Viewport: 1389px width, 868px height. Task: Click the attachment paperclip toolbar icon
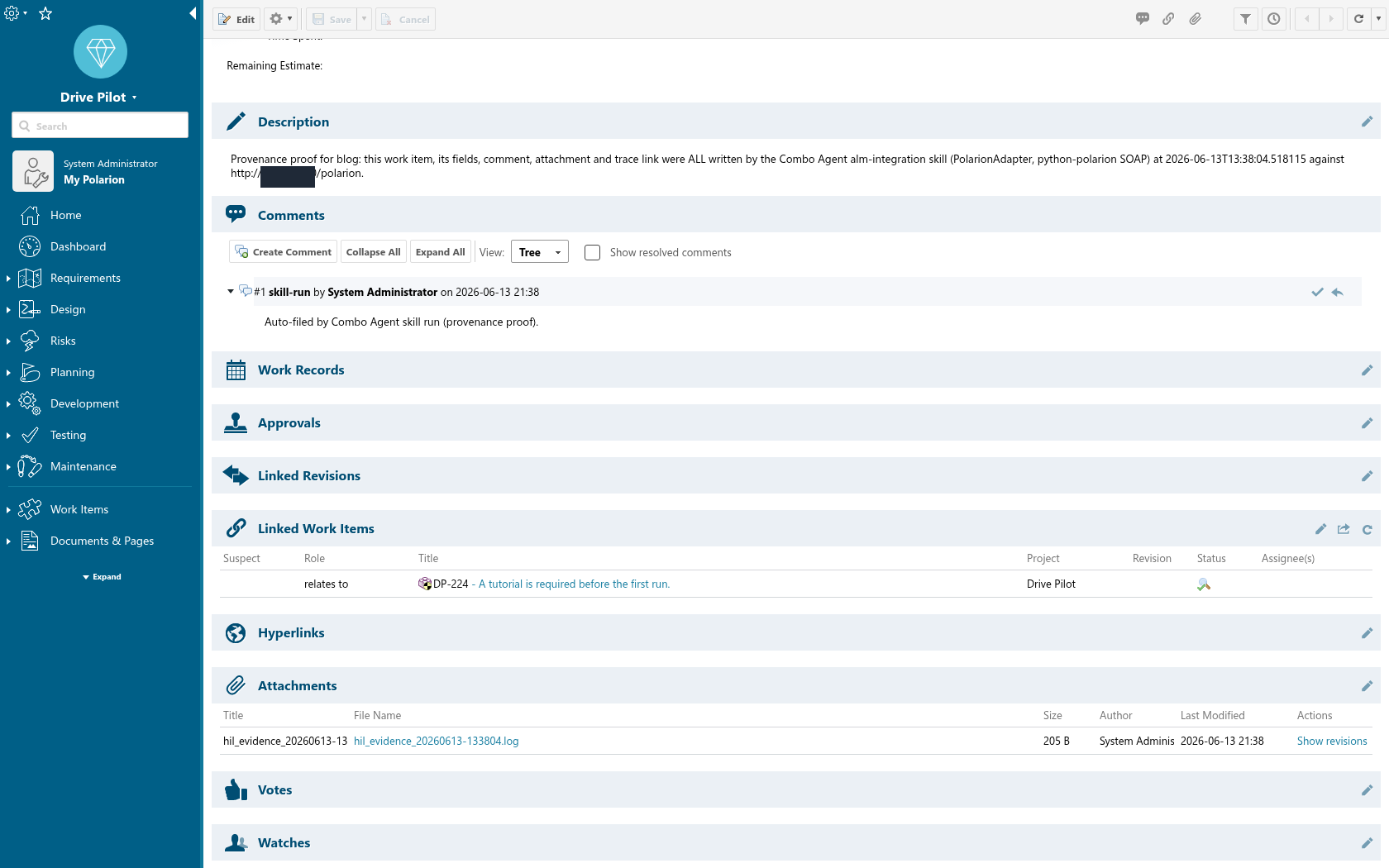(1196, 18)
